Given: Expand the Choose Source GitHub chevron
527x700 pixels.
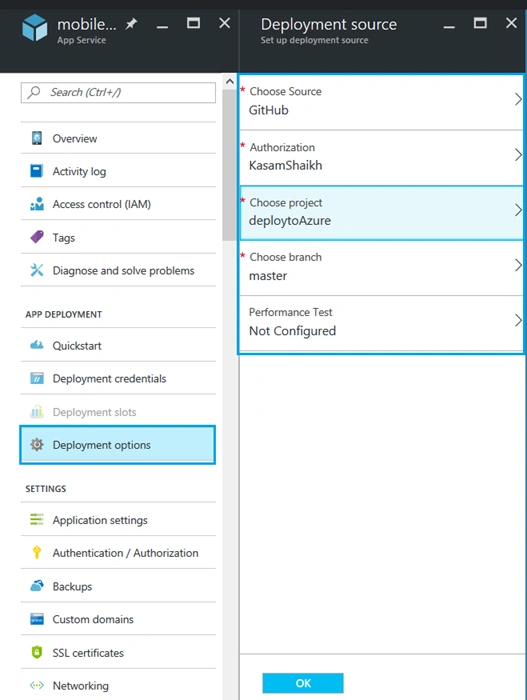Looking at the screenshot, I should coord(518,100).
